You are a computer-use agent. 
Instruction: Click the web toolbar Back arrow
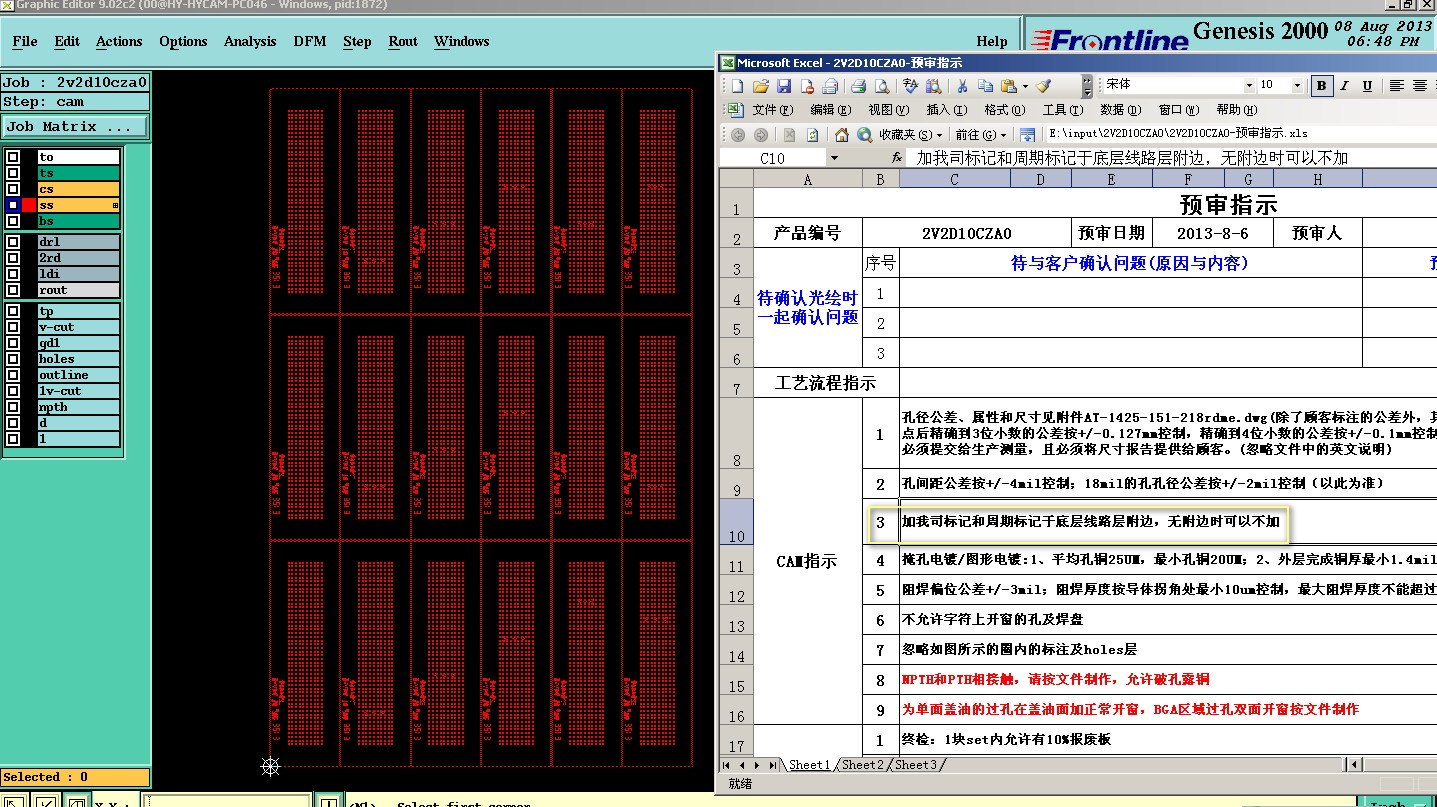coord(738,135)
